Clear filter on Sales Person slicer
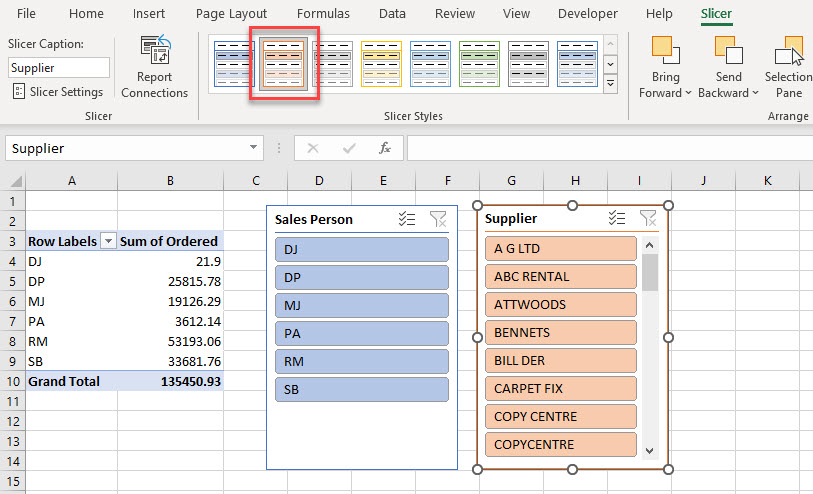Viewport: 813px width, 494px height. 438,220
